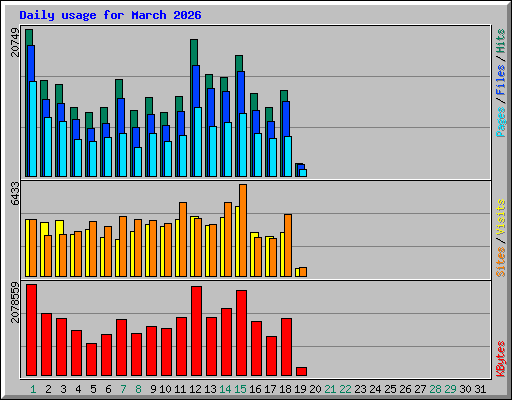
Task: Click the day 1 red KBytes bar
Action: click(x=32, y=330)
